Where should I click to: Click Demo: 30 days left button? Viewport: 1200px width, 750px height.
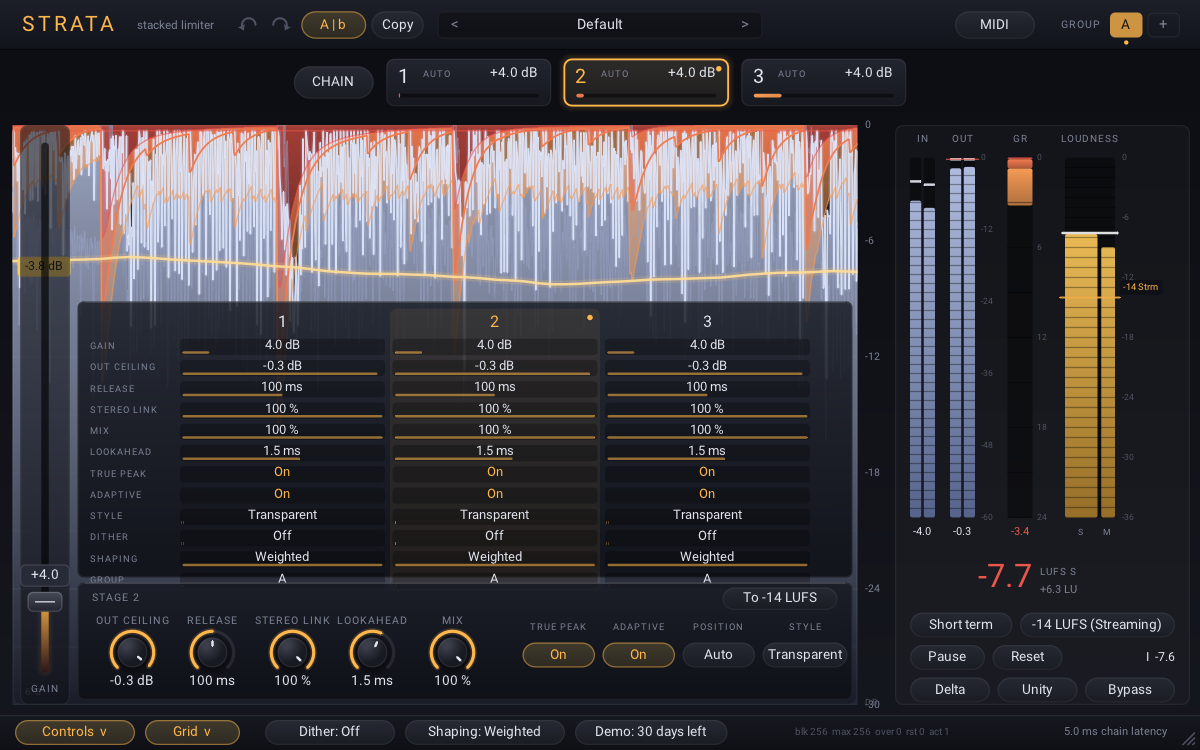(x=650, y=732)
